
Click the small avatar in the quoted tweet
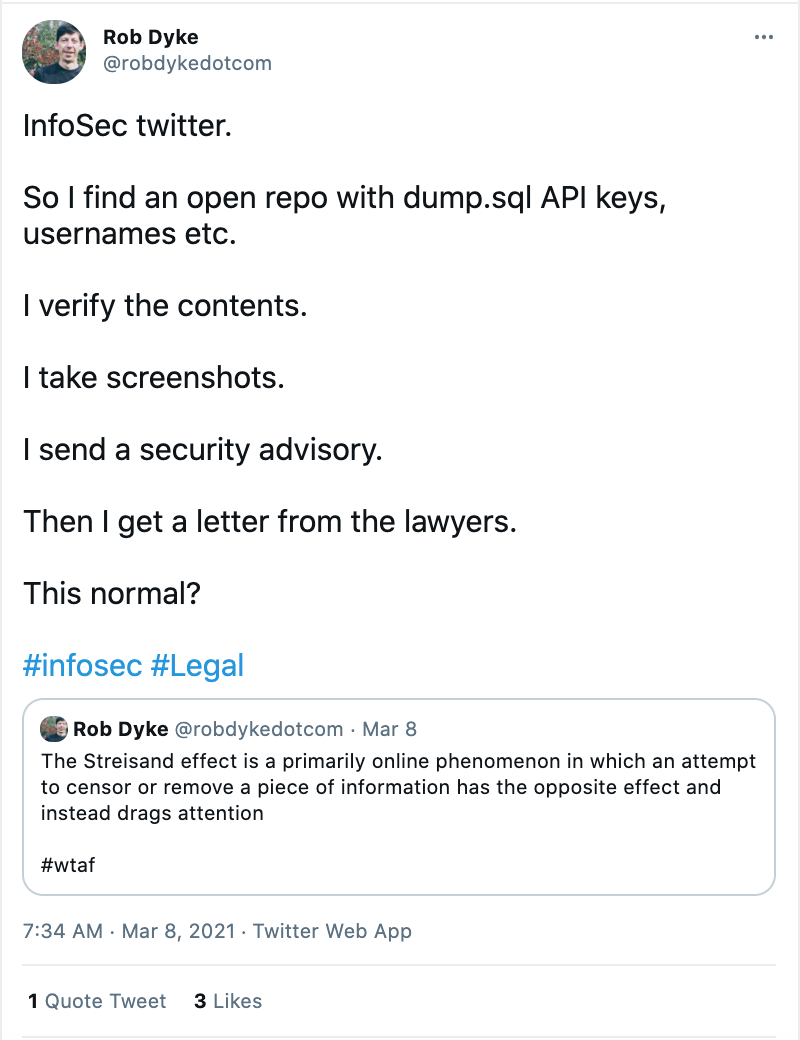[x=55, y=729]
